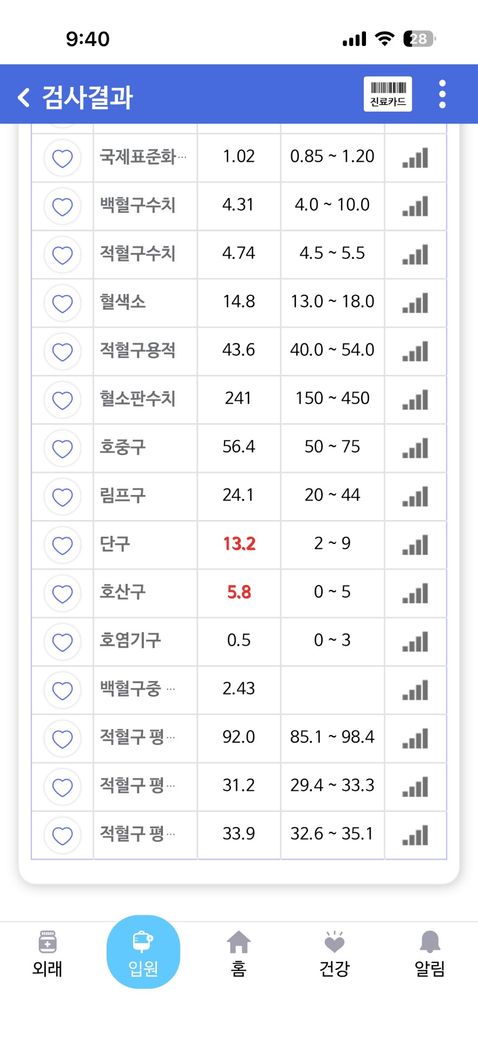478x1040 pixels.
Task: Favorite the 백혈구수치 heart icon
Action: tap(62, 206)
